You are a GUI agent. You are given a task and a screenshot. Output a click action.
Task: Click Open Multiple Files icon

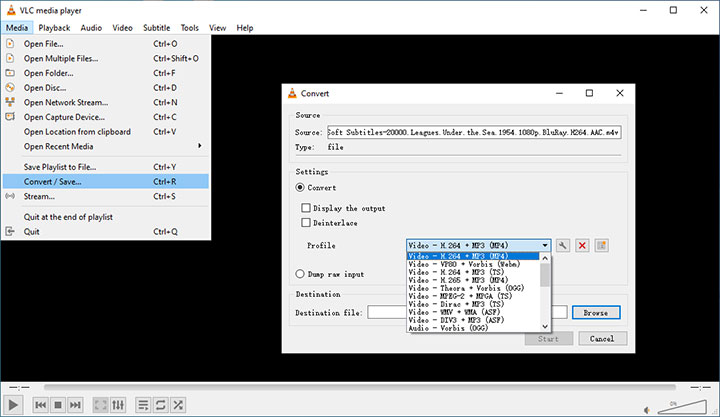[x=10, y=58]
